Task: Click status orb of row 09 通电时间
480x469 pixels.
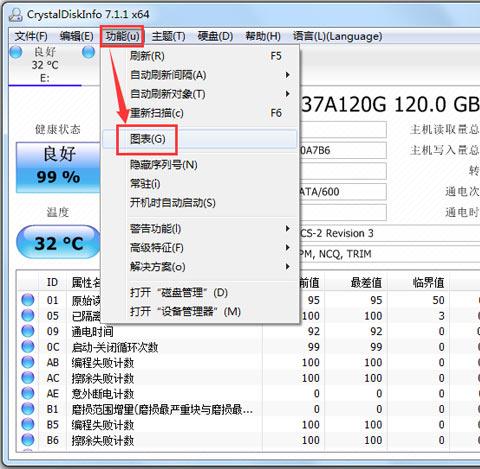Action: (x=28, y=331)
